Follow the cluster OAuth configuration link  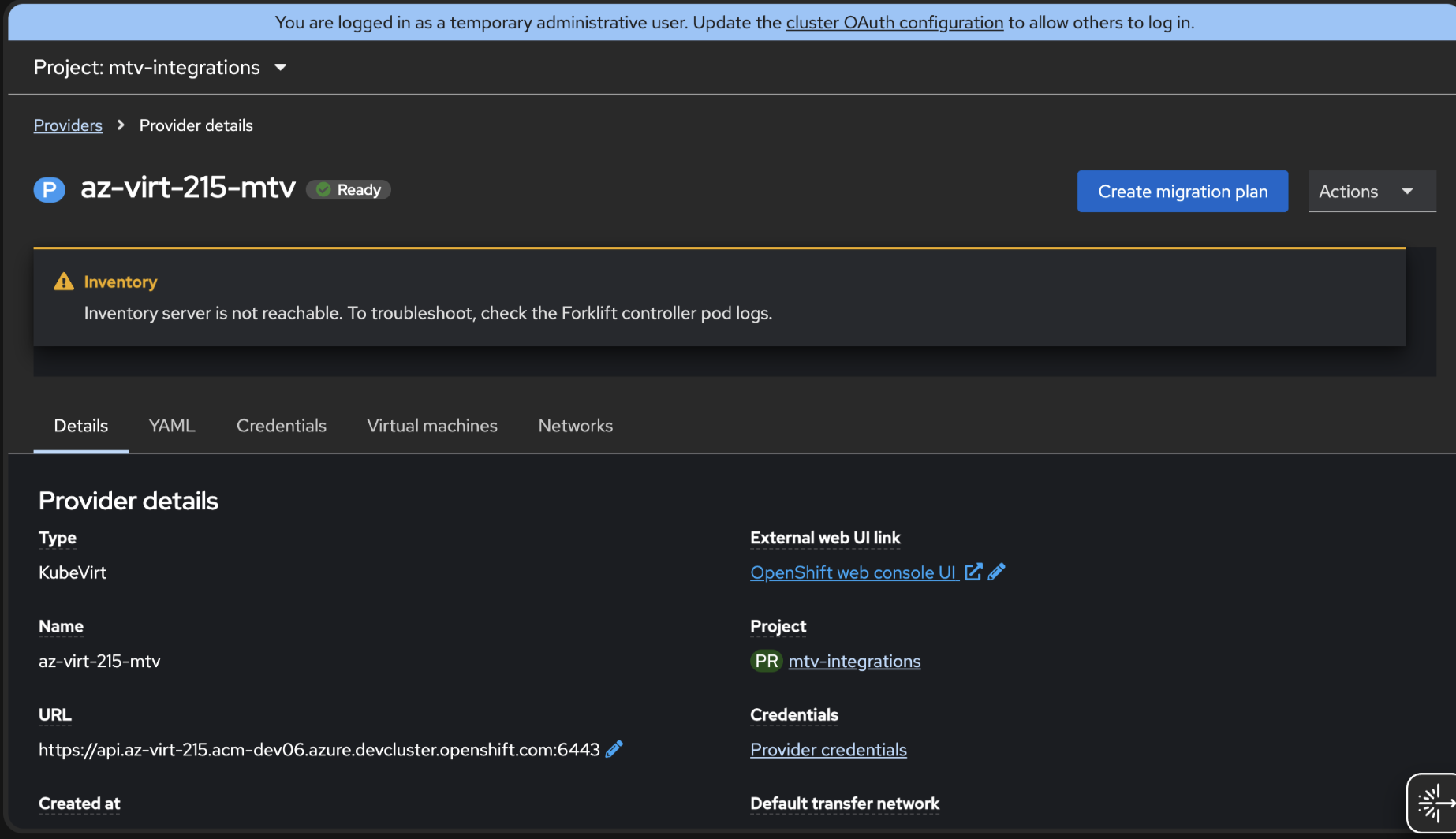pyautogui.click(x=894, y=23)
